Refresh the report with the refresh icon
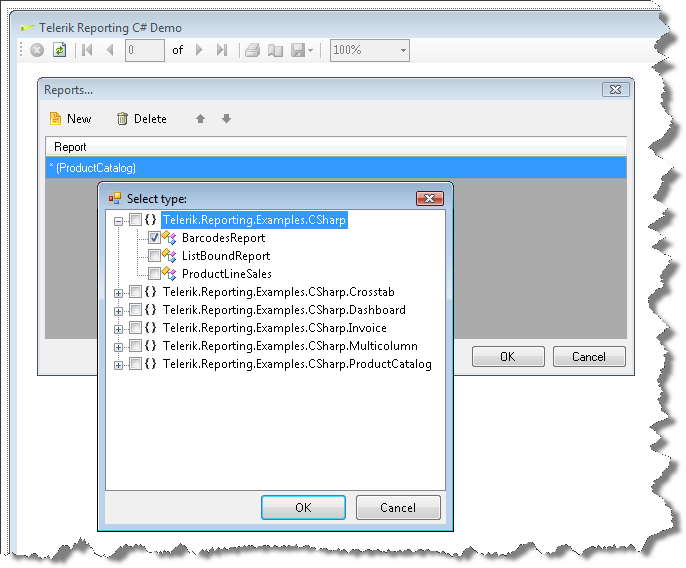Viewport: 686px width, 568px height. pos(60,50)
